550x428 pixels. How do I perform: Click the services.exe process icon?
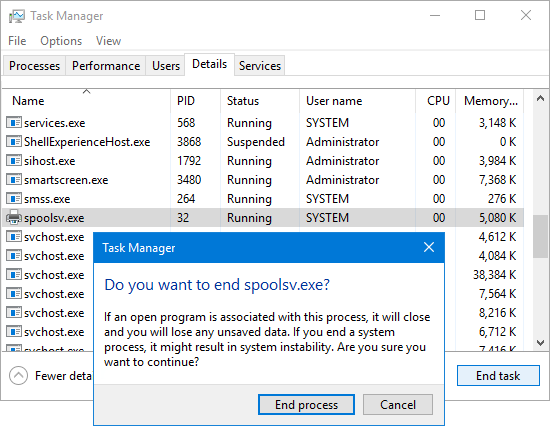[x=14, y=122]
